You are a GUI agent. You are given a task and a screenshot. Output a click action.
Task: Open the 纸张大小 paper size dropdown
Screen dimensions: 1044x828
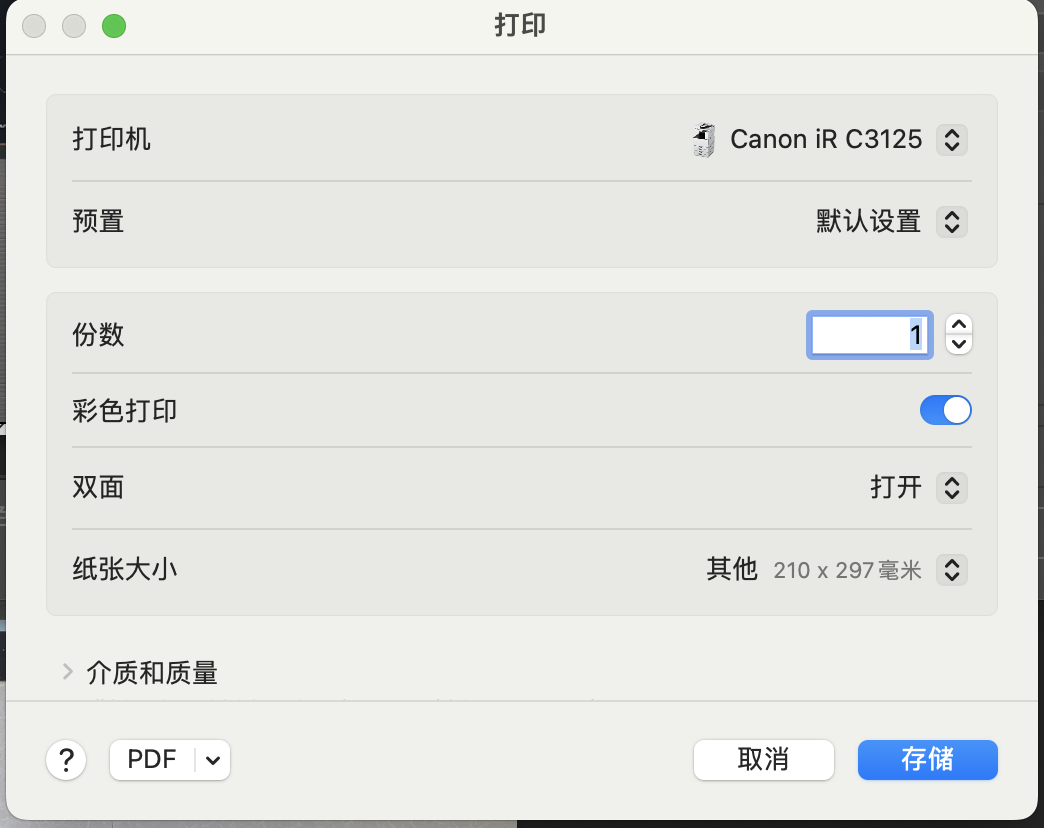(x=952, y=570)
